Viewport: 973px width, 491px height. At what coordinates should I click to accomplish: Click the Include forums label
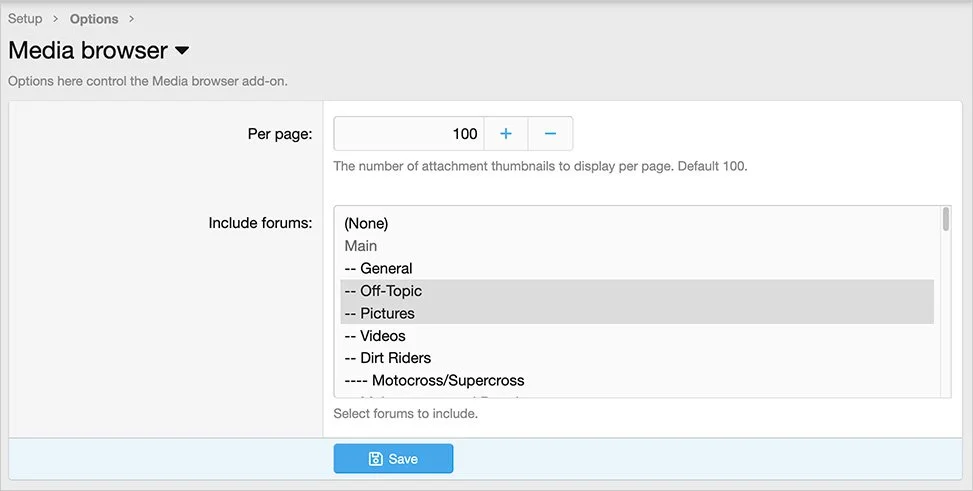coord(260,223)
